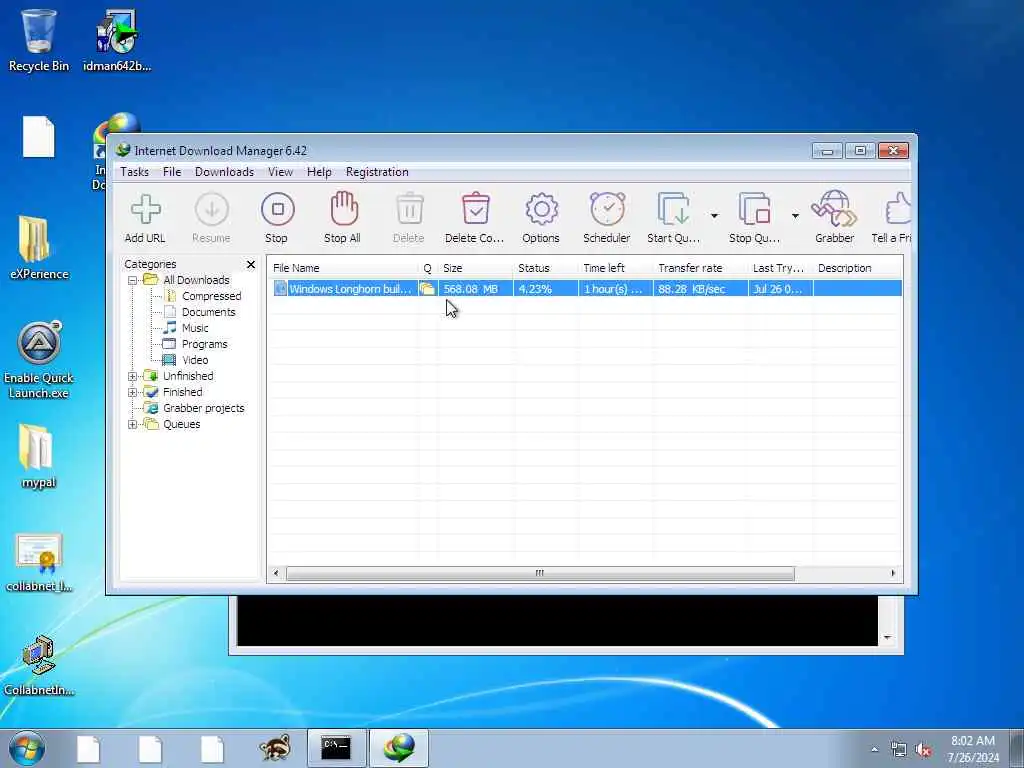This screenshot has width=1024, height=768.
Task: Sort by Status column header
Action: [x=545, y=268]
